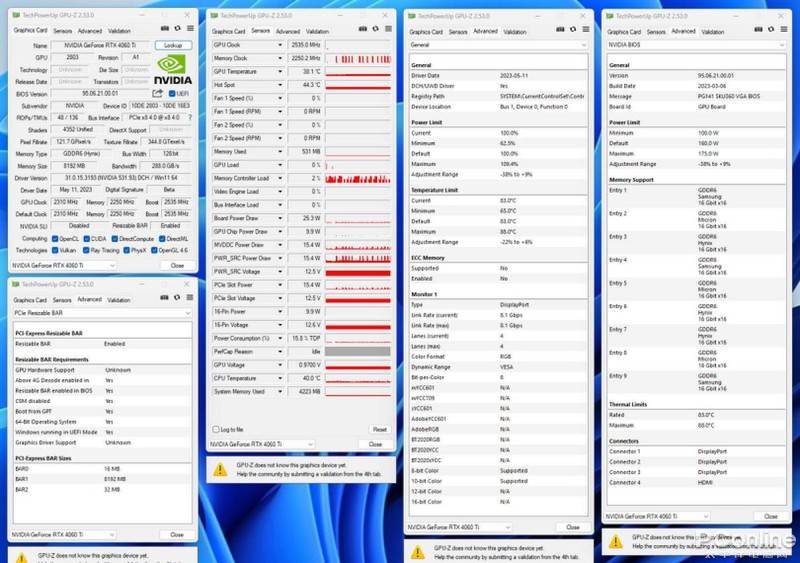This screenshot has width=800, height=563.
Task: Take screenshot via camera icon in Graphics Card window
Action: [x=165, y=29]
